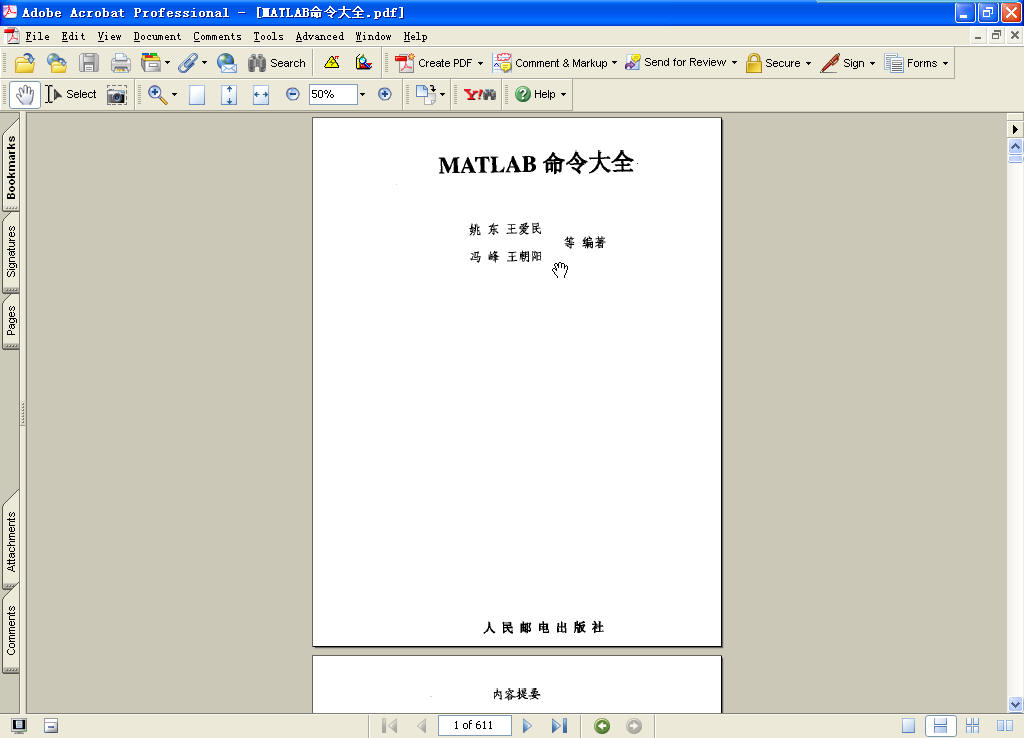Viewport: 1024px width, 738px height.
Task: Open the Window menu
Action: tap(373, 37)
